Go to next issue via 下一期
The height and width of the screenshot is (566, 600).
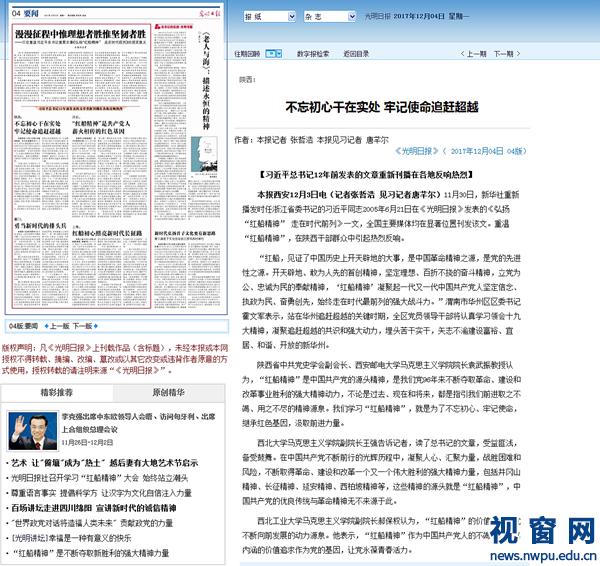click(x=503, y=54)
